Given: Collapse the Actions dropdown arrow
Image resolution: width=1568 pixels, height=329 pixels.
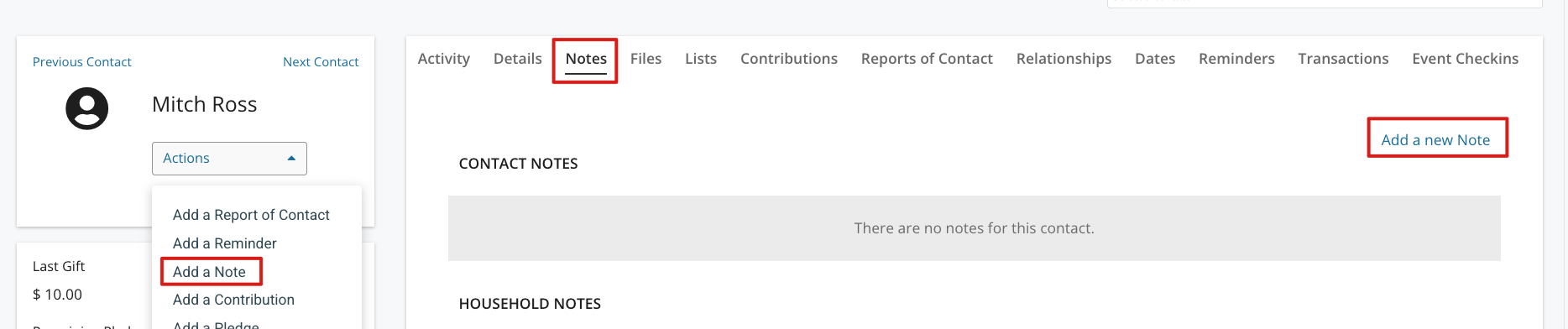Looking at the screenshot, I should 291,159.
